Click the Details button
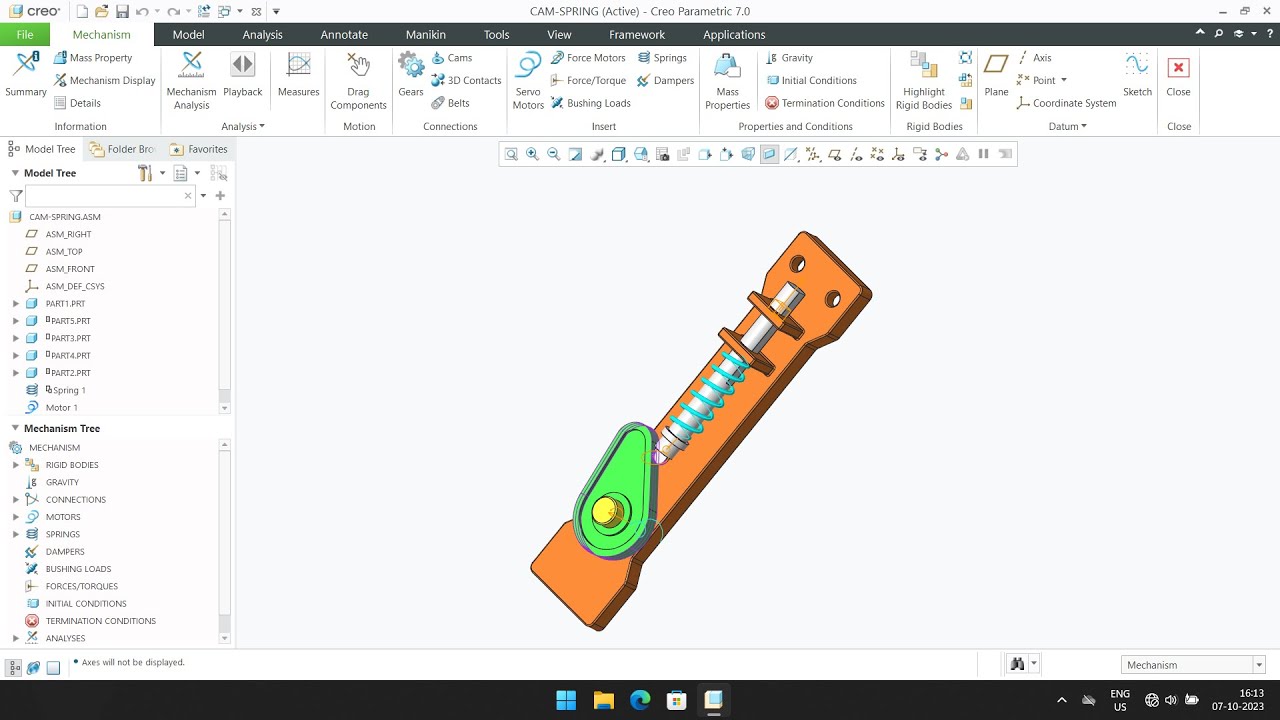 click(x=77, y=103)
